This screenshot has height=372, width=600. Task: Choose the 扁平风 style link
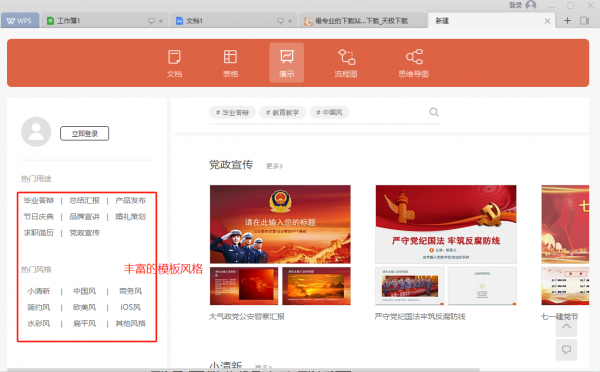(x=85, y=323)
